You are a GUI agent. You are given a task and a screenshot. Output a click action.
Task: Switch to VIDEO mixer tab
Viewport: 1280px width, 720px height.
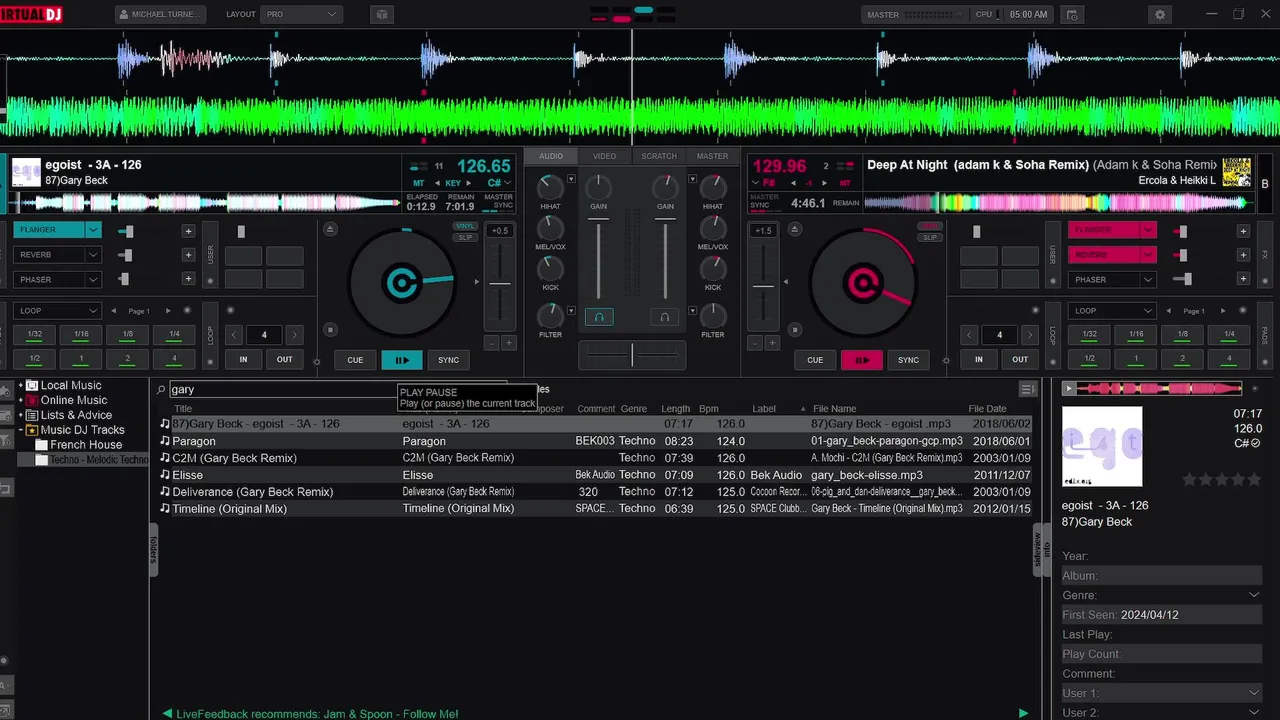coord(604,156)
